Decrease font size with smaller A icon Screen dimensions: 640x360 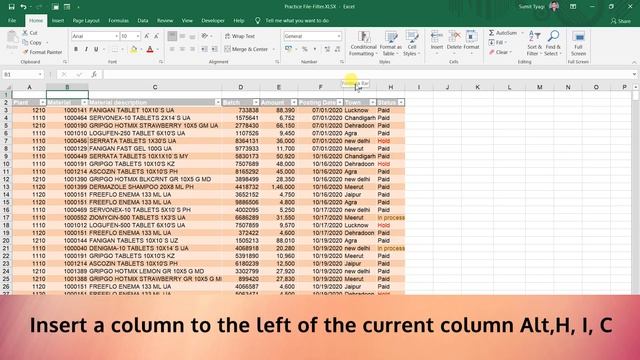[x=156, y=36]
